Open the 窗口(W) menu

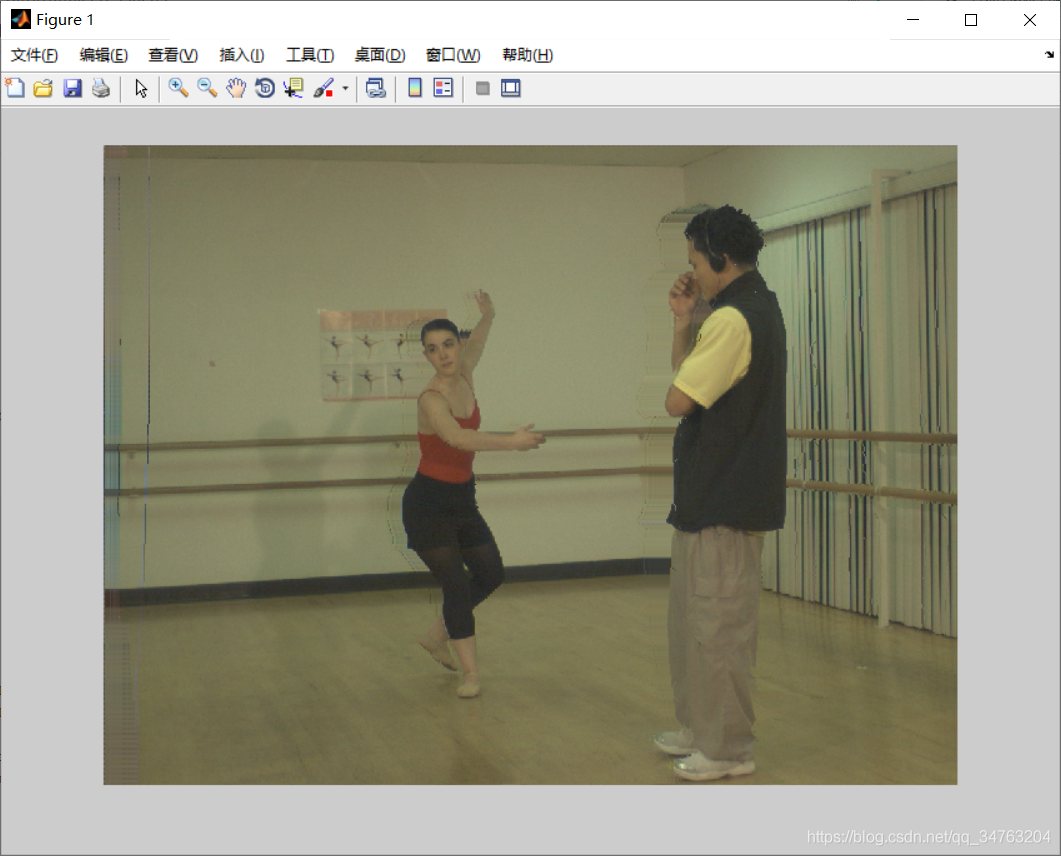(453, 55)
